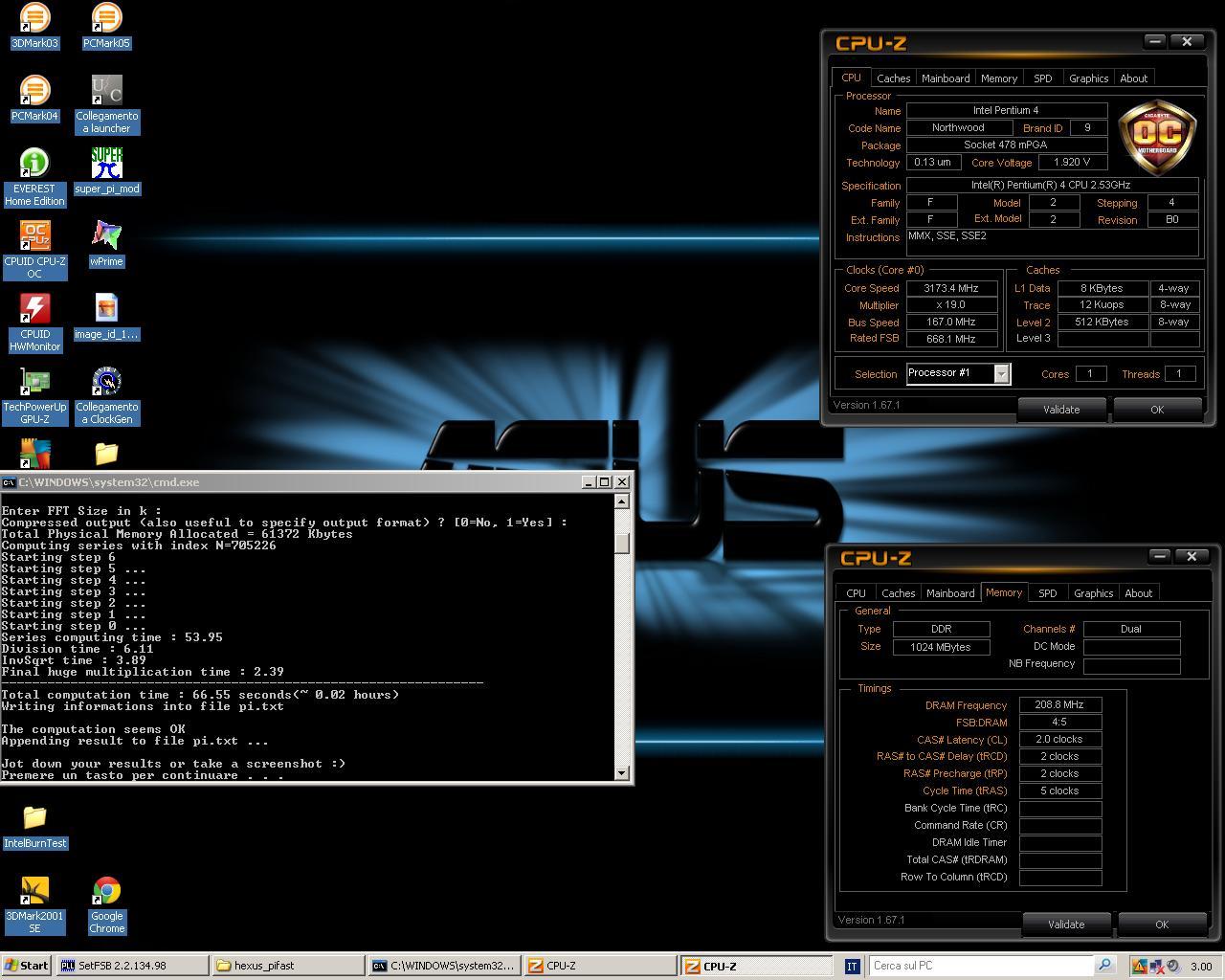Click OK in top CPU-Z window
The height and width of the screenshot is (980, 1225).
coord(1157,410)
